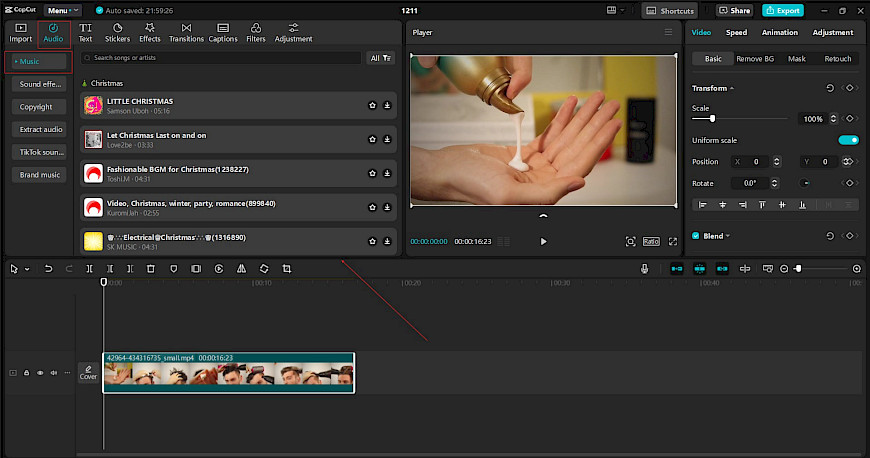Lock the video track
The height and width of the screenshot is (458, 870).
pyautogui.click(x=26, y=373)
